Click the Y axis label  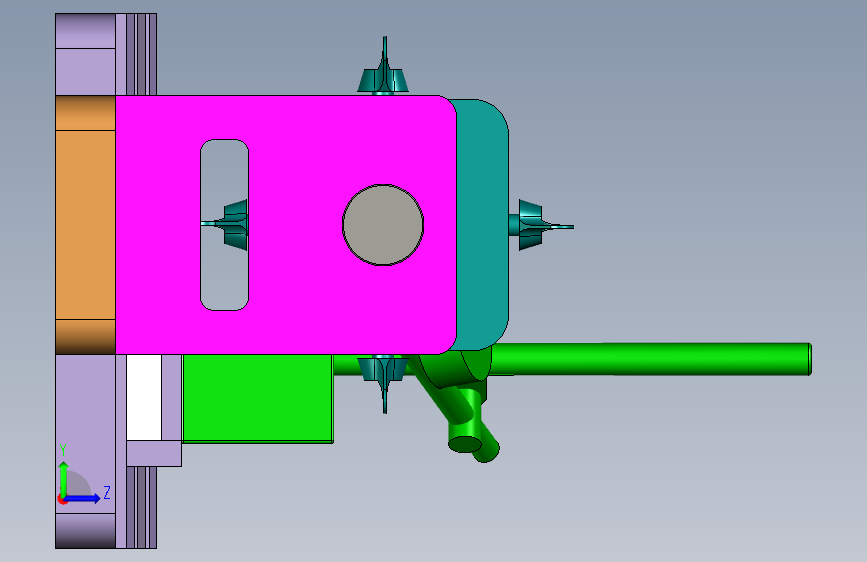(x=63, y=450)
